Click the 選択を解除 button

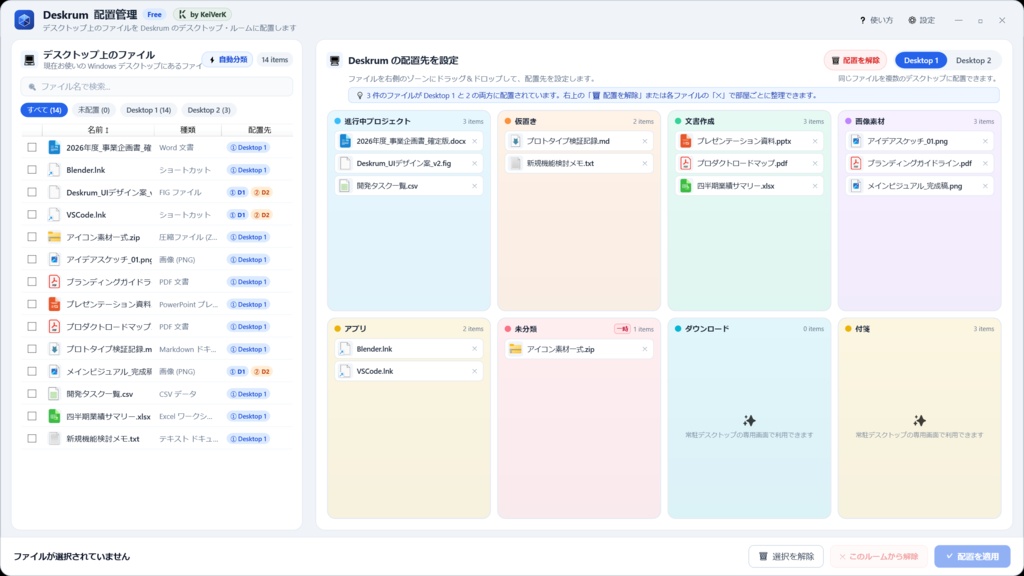[786, 556]
